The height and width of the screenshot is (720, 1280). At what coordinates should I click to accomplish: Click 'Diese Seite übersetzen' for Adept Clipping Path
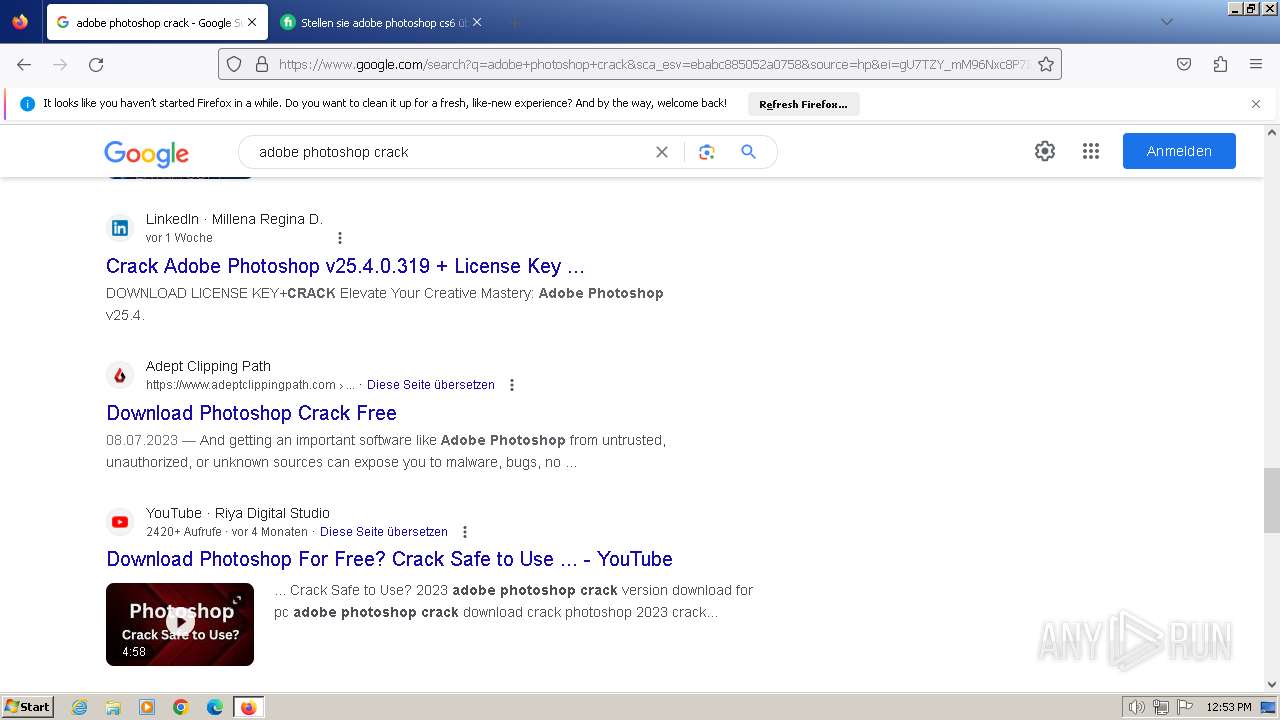pos(431,385)
